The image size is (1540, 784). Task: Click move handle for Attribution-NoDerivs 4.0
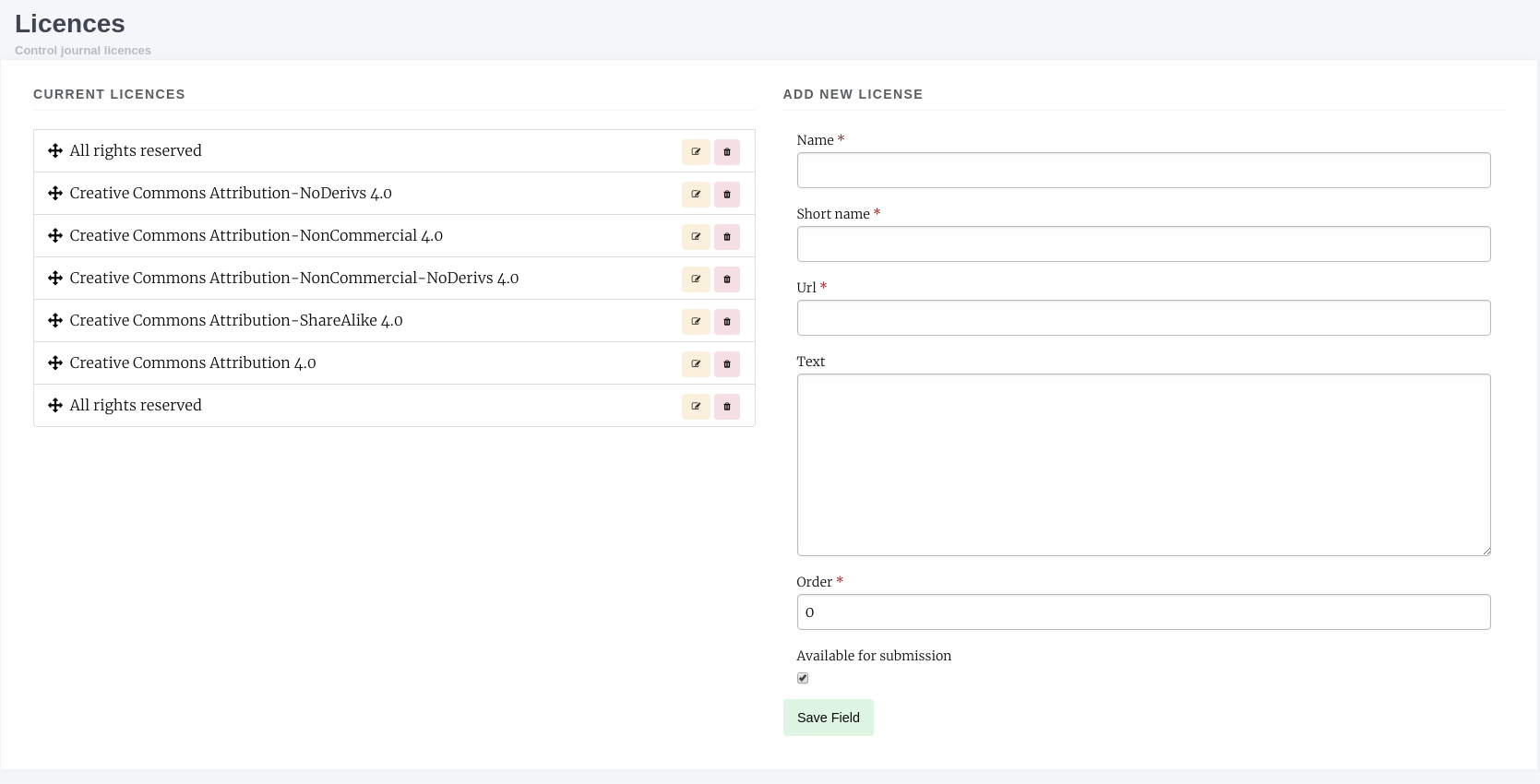click(55, 193)
